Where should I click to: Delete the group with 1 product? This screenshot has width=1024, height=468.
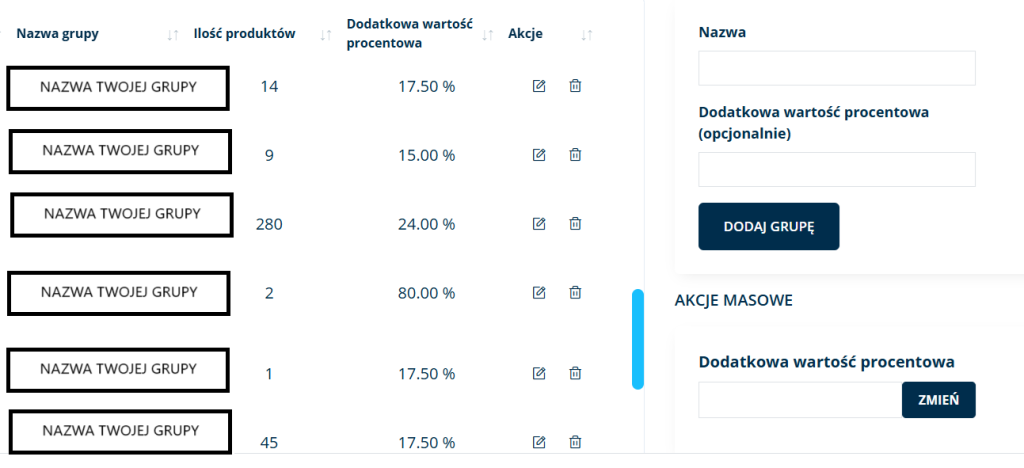point(575,373)
